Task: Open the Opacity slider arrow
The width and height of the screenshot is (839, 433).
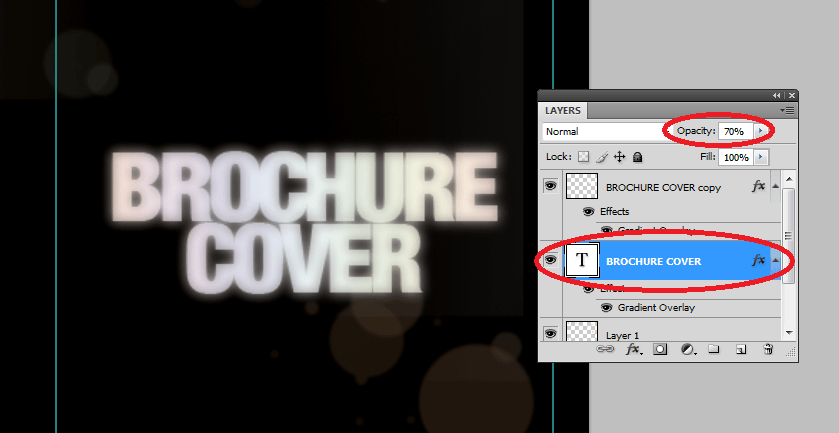Action: (762, 131)
